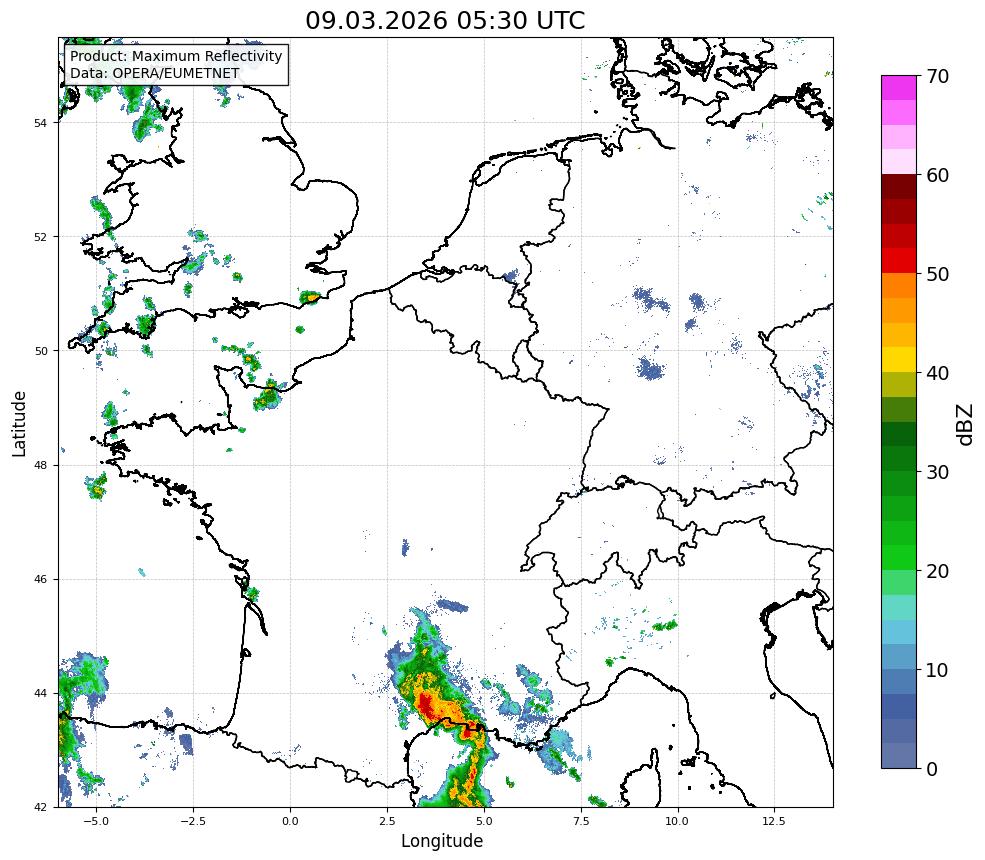Click the dark maroon colorbar segment below 60
This screenshot has height=860, width=985.
pyautogui.click(x=899, y=187)
